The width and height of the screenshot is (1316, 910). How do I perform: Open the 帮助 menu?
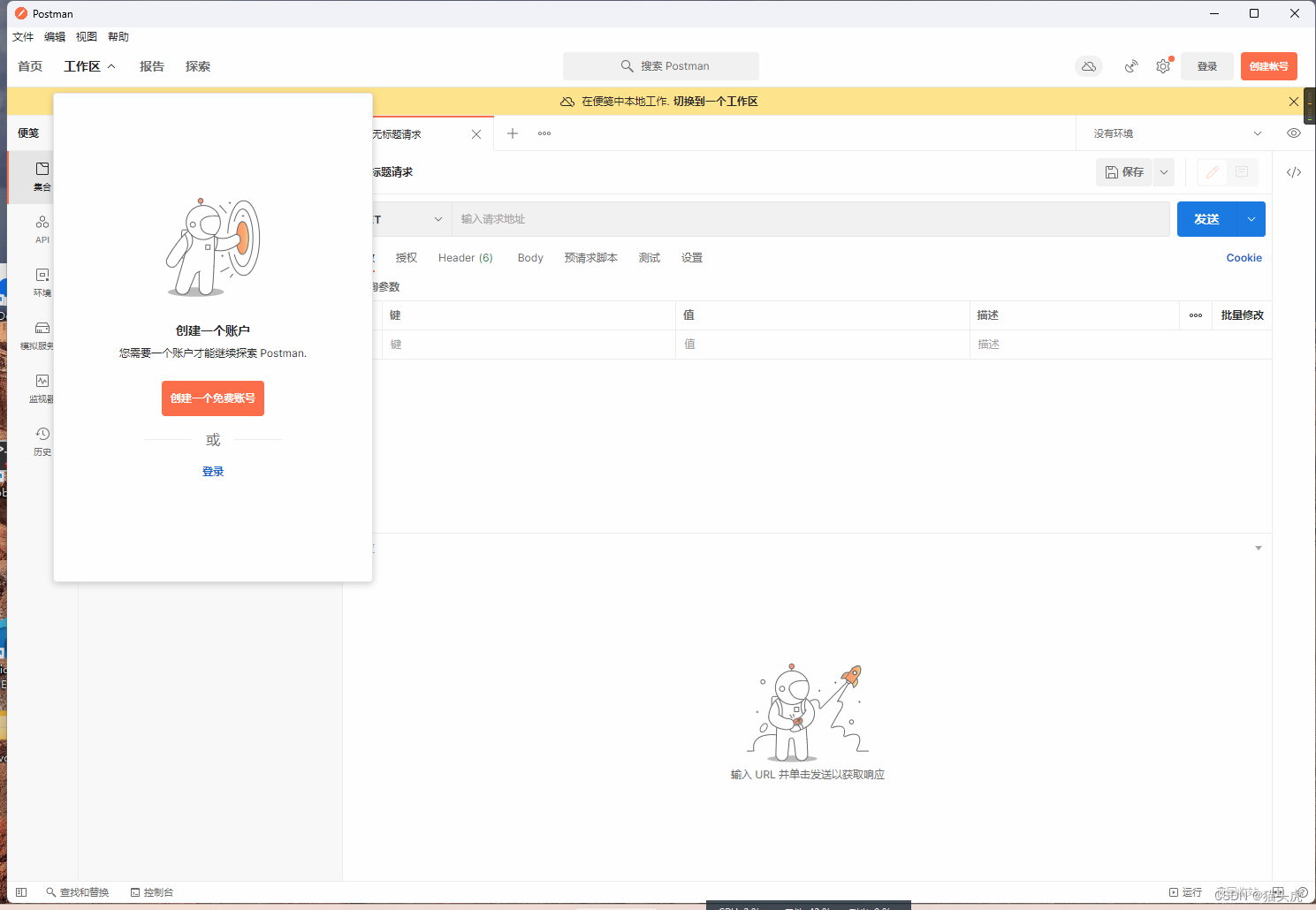click(x=118, y=37)
